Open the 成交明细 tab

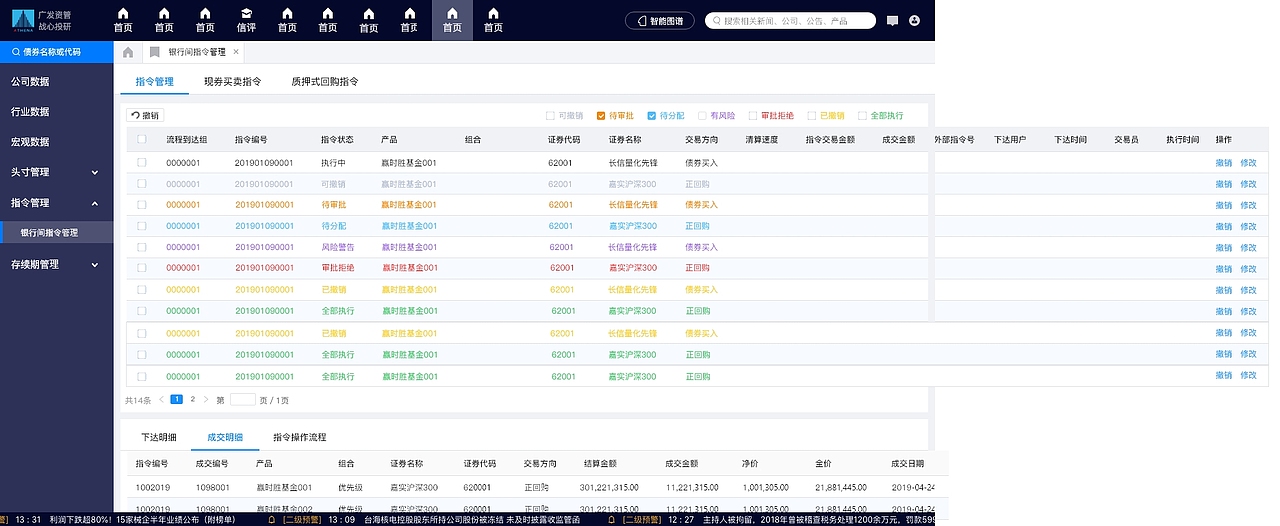(x=225, y=438)
